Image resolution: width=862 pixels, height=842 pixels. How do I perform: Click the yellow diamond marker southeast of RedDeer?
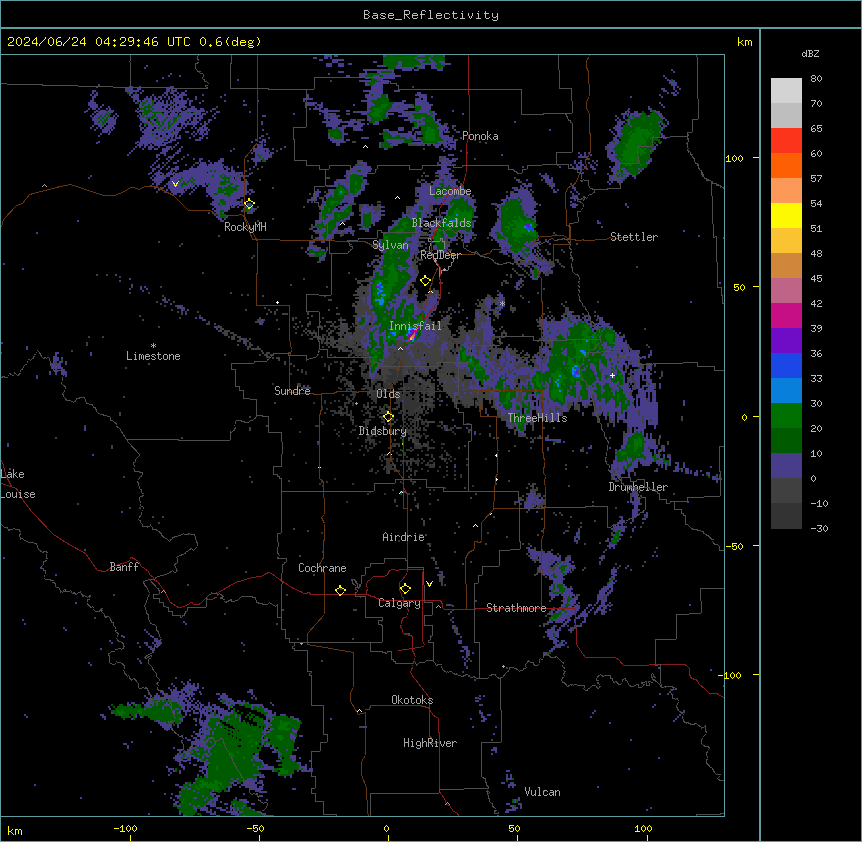(x=425, y=281)
